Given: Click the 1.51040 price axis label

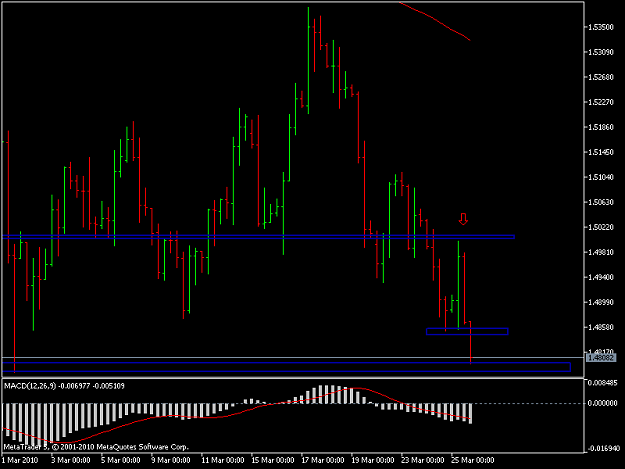Looking at the screenshot, I should pos(601,177).
